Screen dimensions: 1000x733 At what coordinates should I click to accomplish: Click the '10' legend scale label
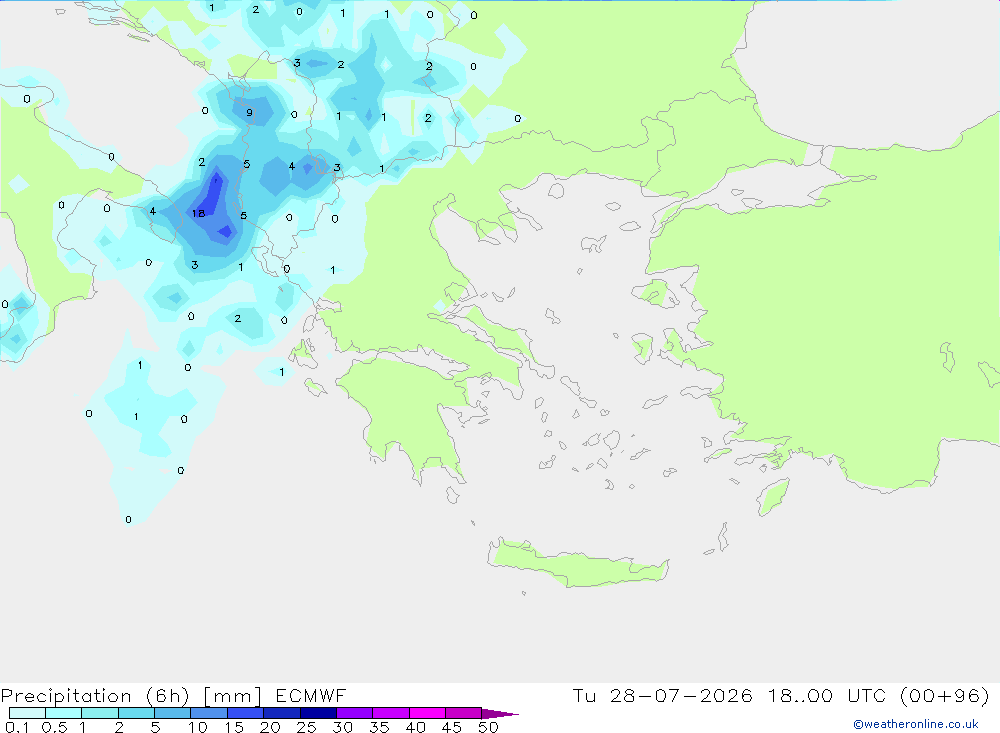tap(198, 727)
